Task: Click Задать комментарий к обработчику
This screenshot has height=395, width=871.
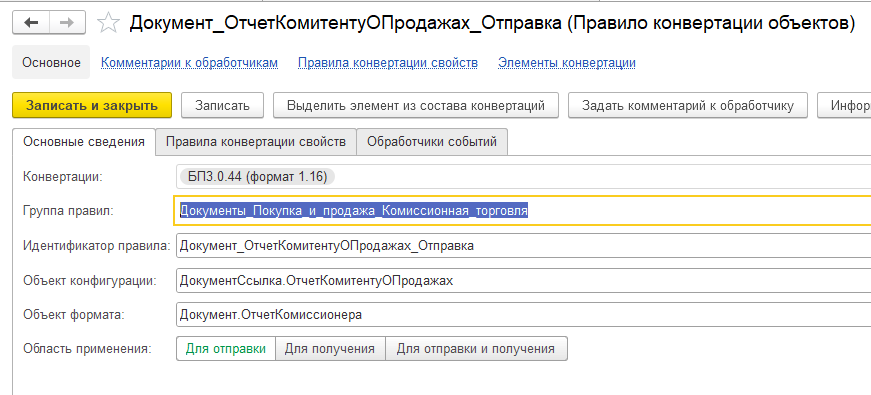Action: (x=688, y=106)
